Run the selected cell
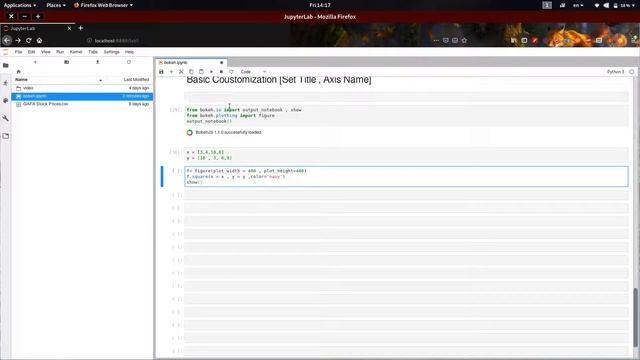This screenshot has height=360, width=640. pos(211,72)
